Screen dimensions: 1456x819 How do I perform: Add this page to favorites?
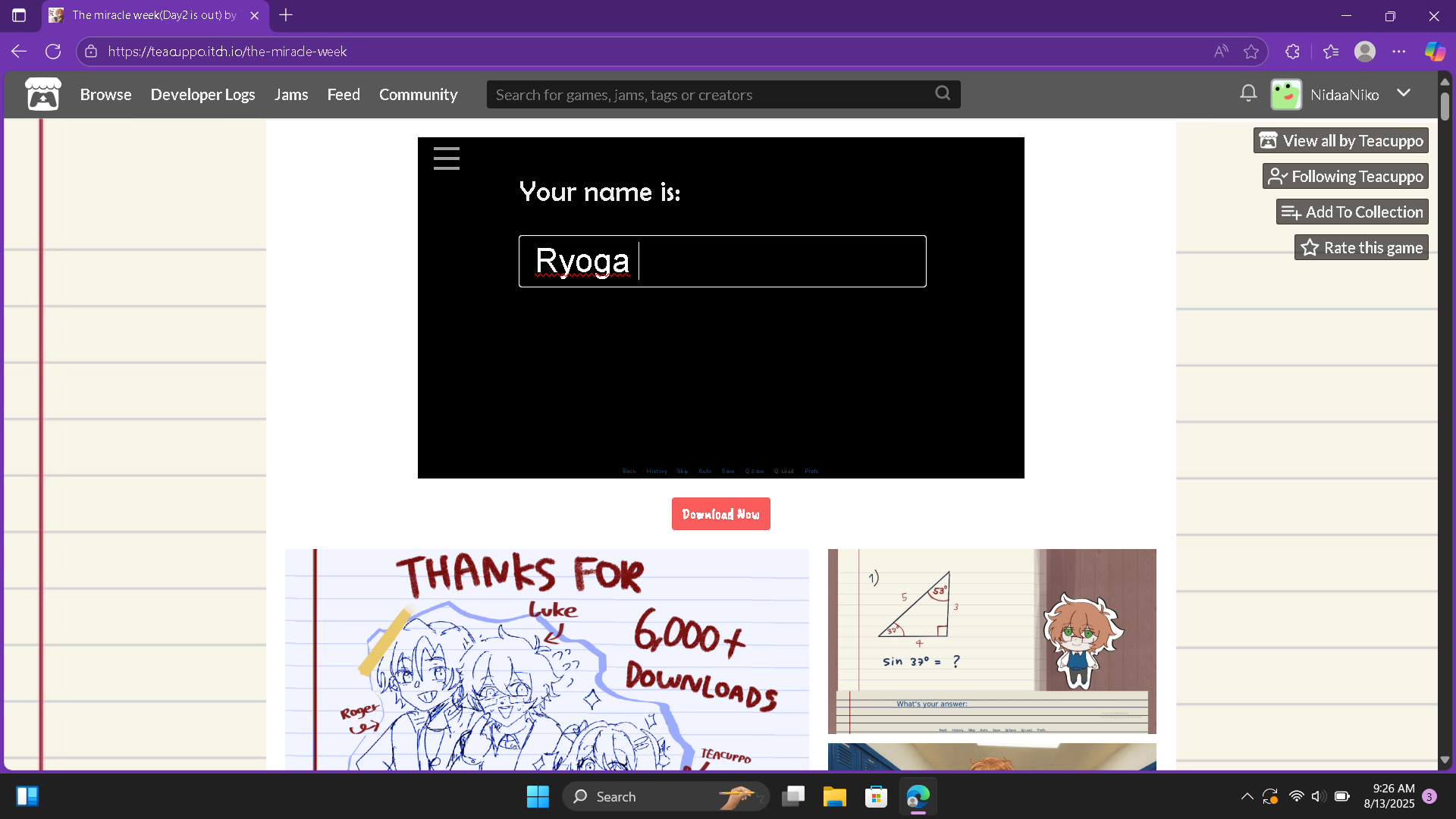[x=1251, y=52]
